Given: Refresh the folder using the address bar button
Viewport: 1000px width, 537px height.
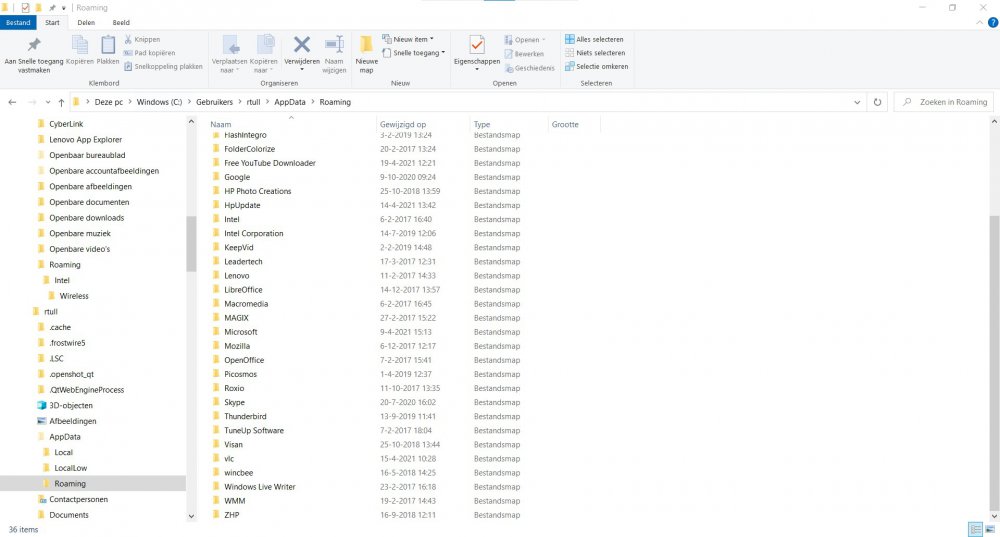Looking at the screenshot, I should (x=877, y=102).
